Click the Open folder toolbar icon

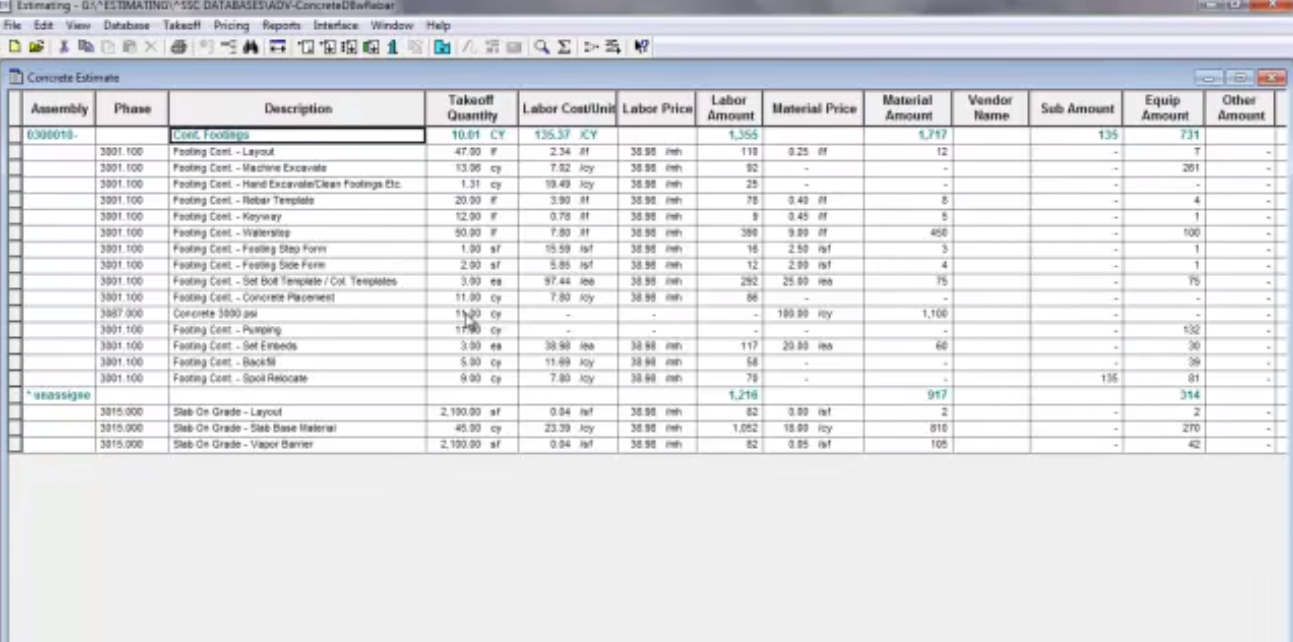coord(36,47)
